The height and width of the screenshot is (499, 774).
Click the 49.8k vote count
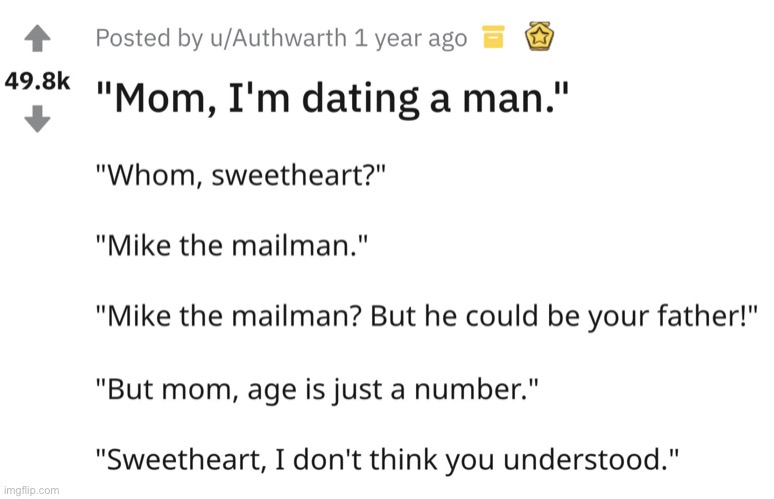pyautogui.click(x=38, y=81)
